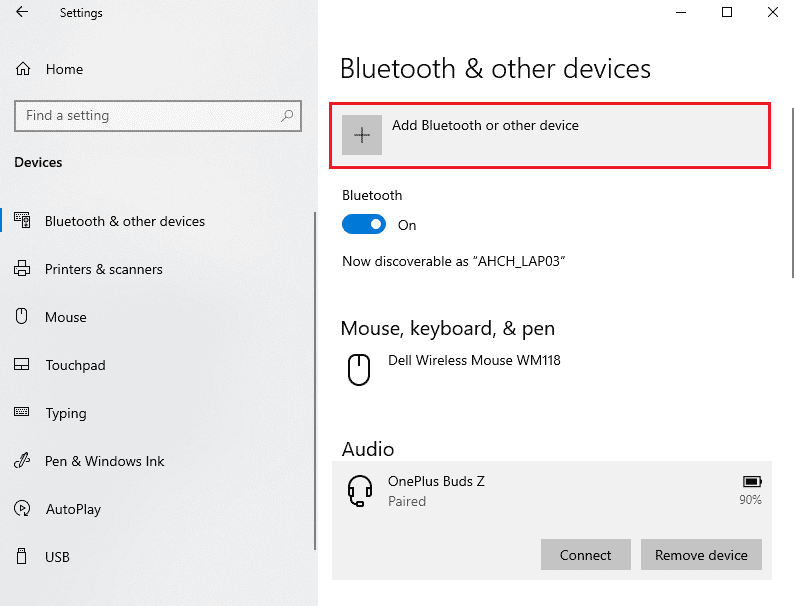The width and height of the screenshot is (794, 606).
Task: Click the sidebar vertical scrollbar
Action: click(x=315, y=381)
